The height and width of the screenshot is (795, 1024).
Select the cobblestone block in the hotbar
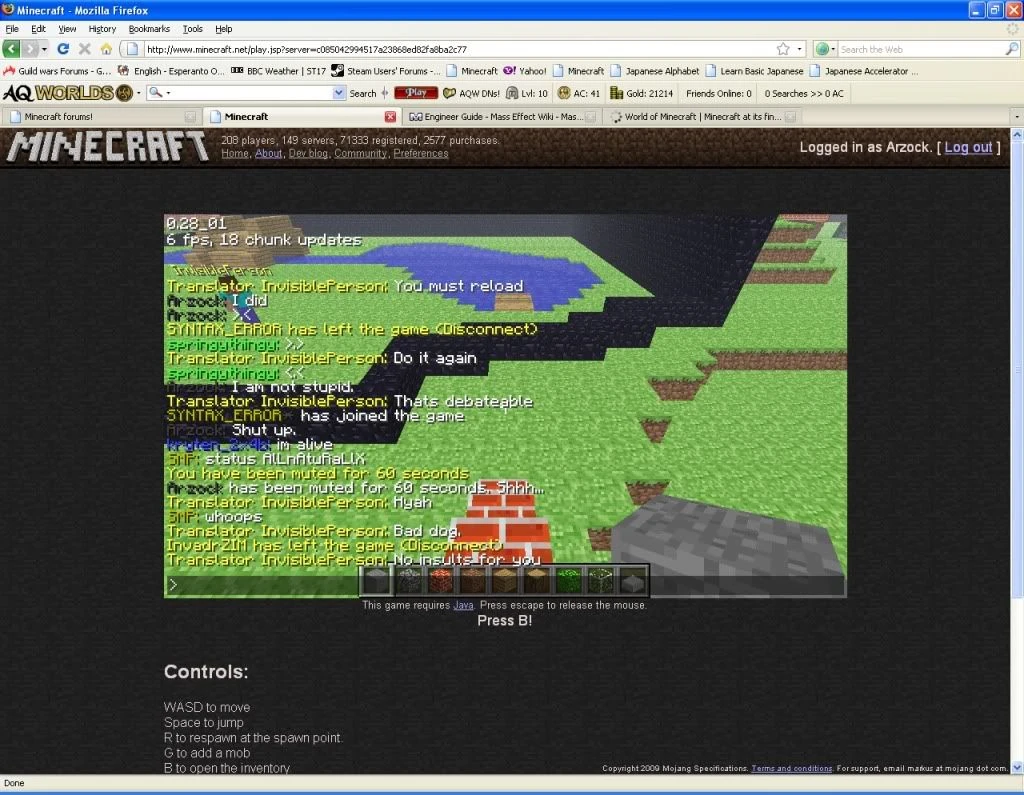coord(409,580)
